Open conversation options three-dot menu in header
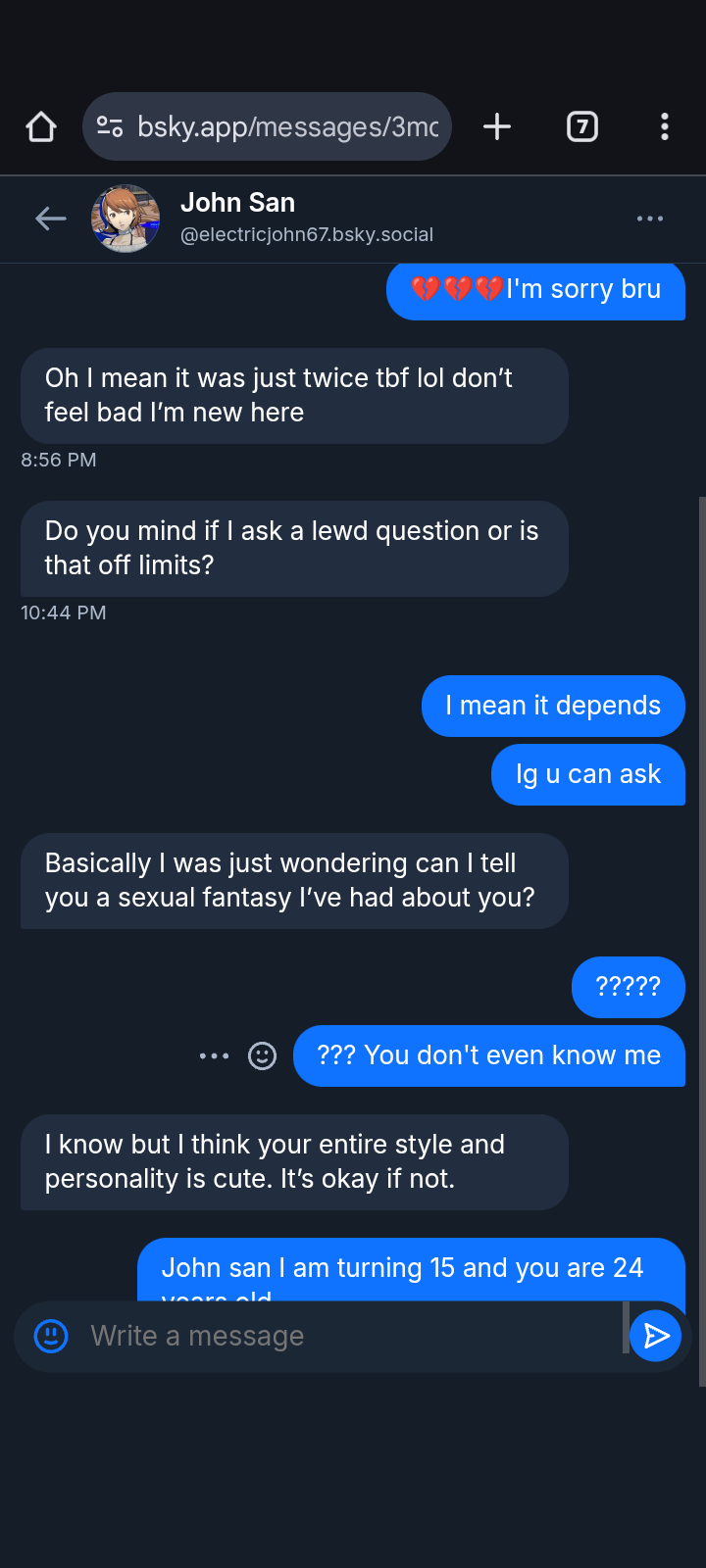Image resolution: width=706 pixels, height=1568 pixels. 650,219
